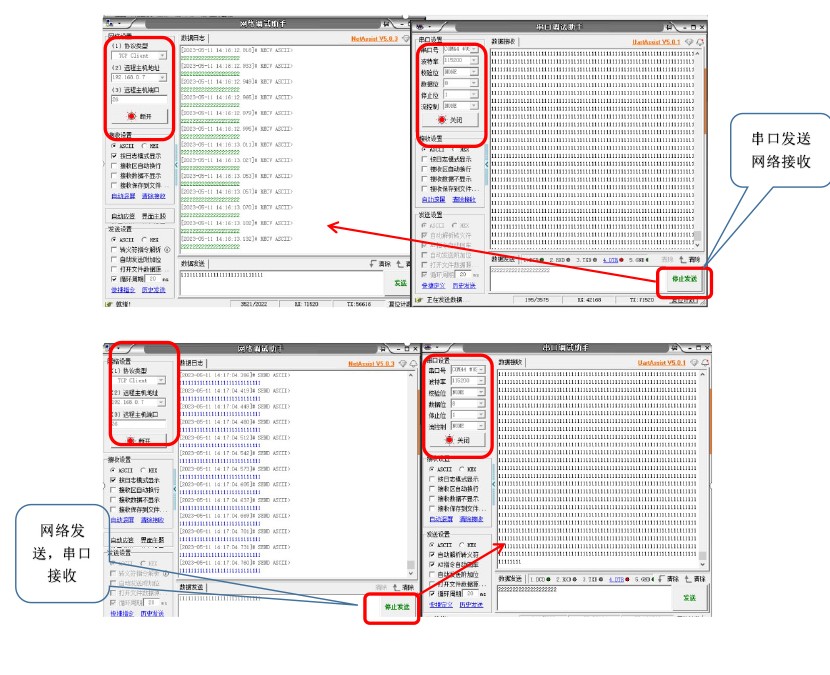Image resolution: width=830 pixels, height=675 pixels.
Task: Toggle AT指令自动回车 checkbox in lower UartAssist
Action: point(432,564)
